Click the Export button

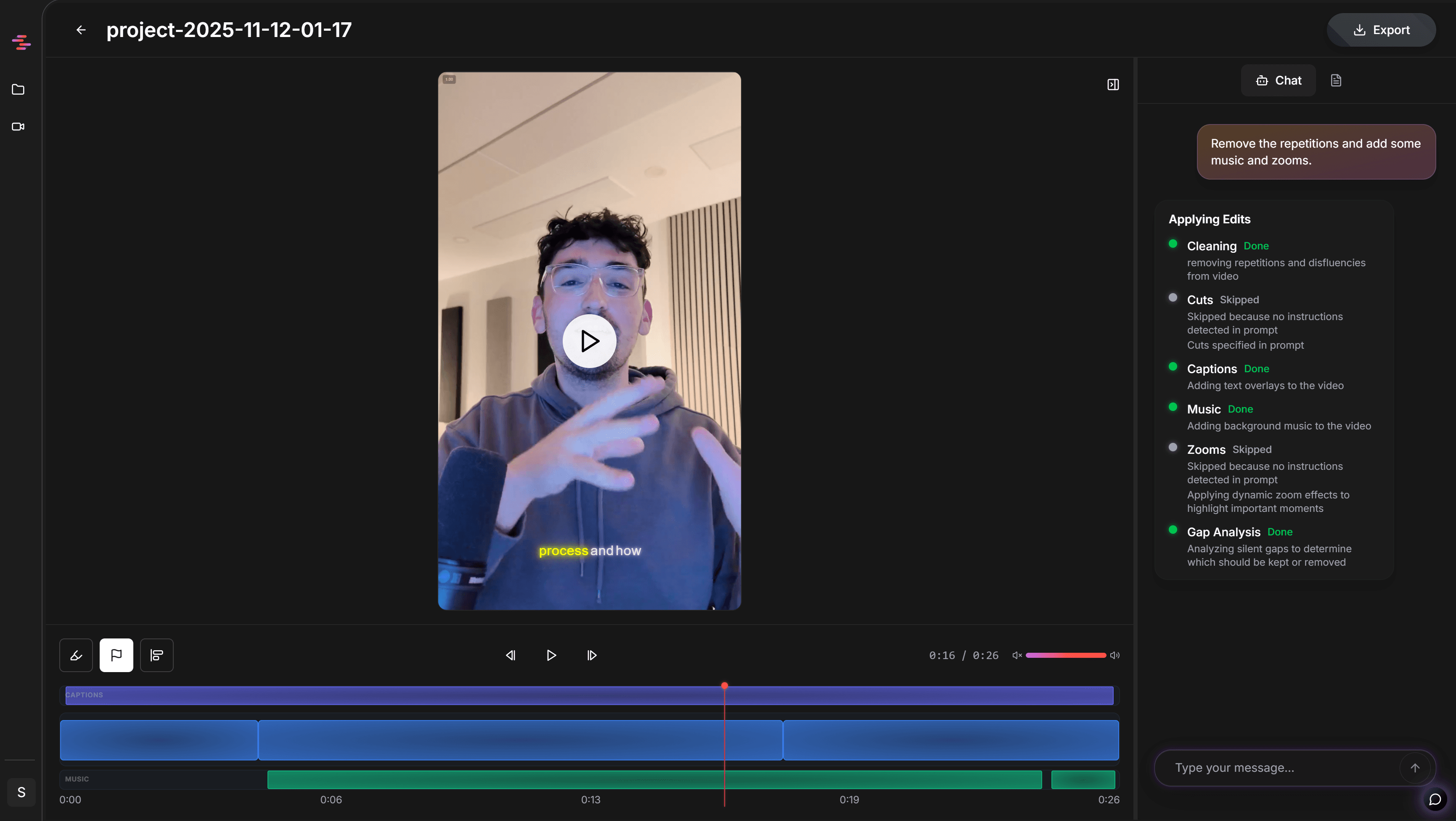click(1382, 29)
